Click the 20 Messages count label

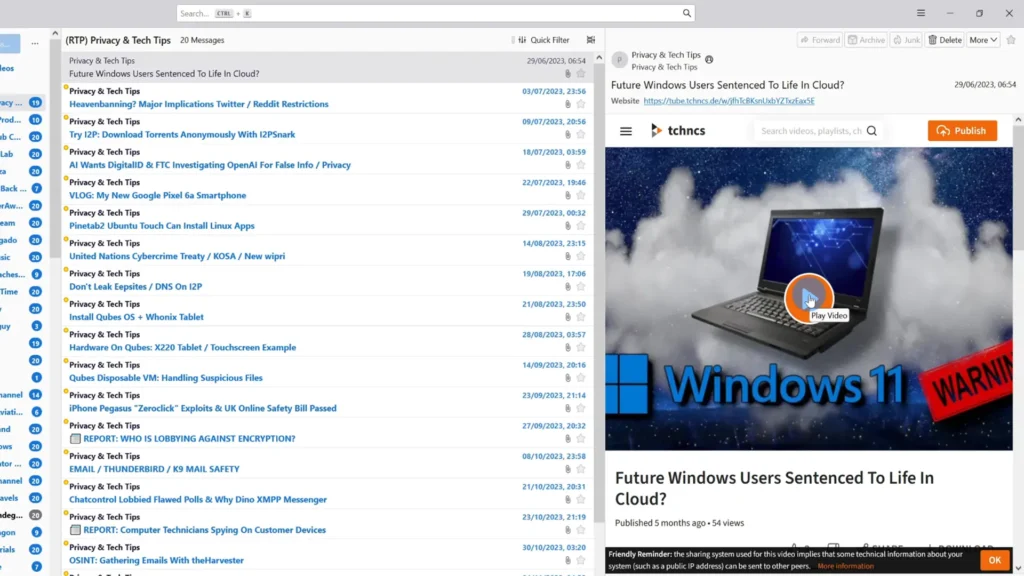[202, 40]
